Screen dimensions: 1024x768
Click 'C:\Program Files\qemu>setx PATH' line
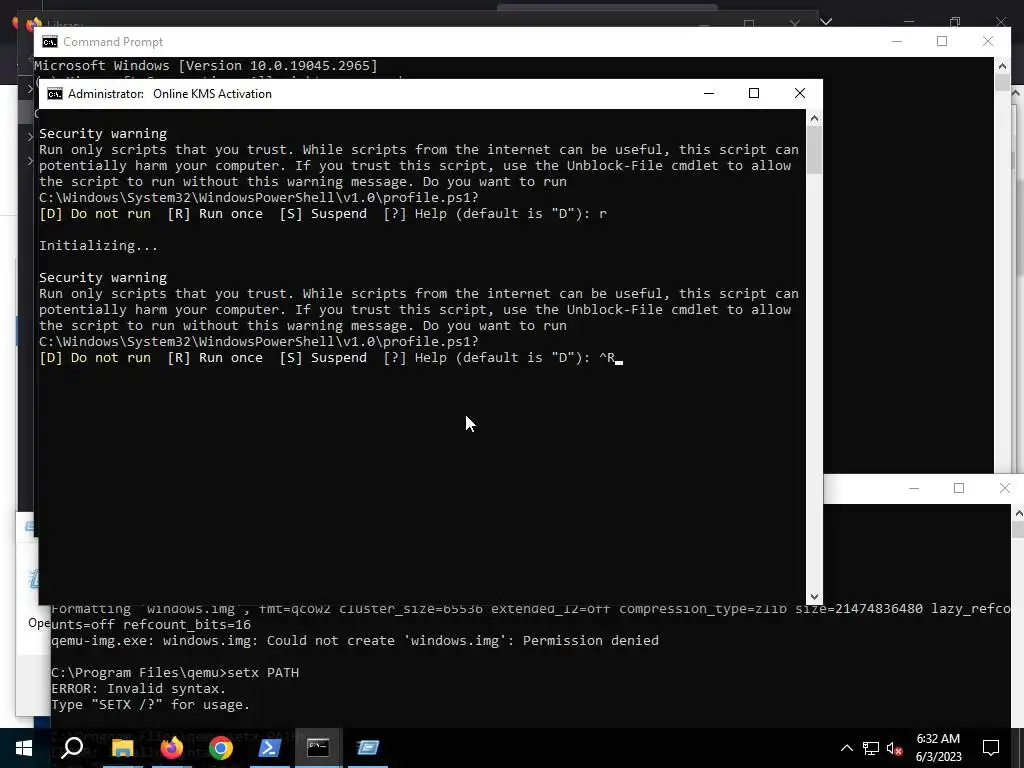(x=175, y=673)
